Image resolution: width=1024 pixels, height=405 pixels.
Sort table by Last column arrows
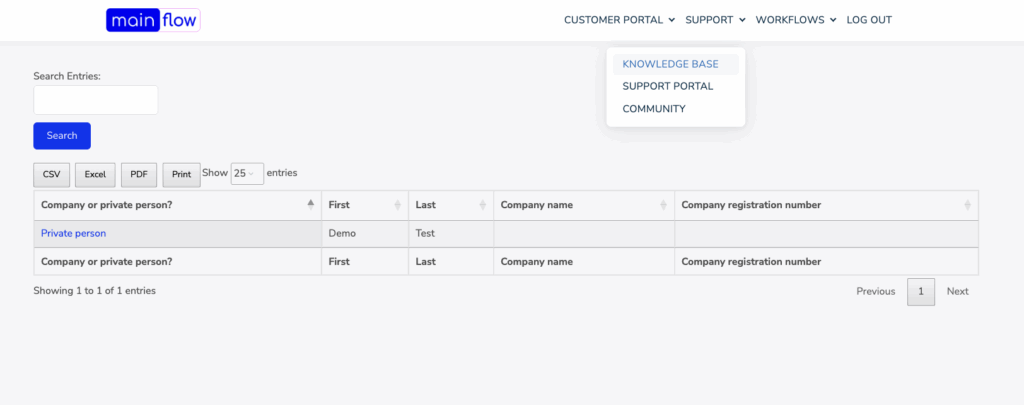point(483,205)
